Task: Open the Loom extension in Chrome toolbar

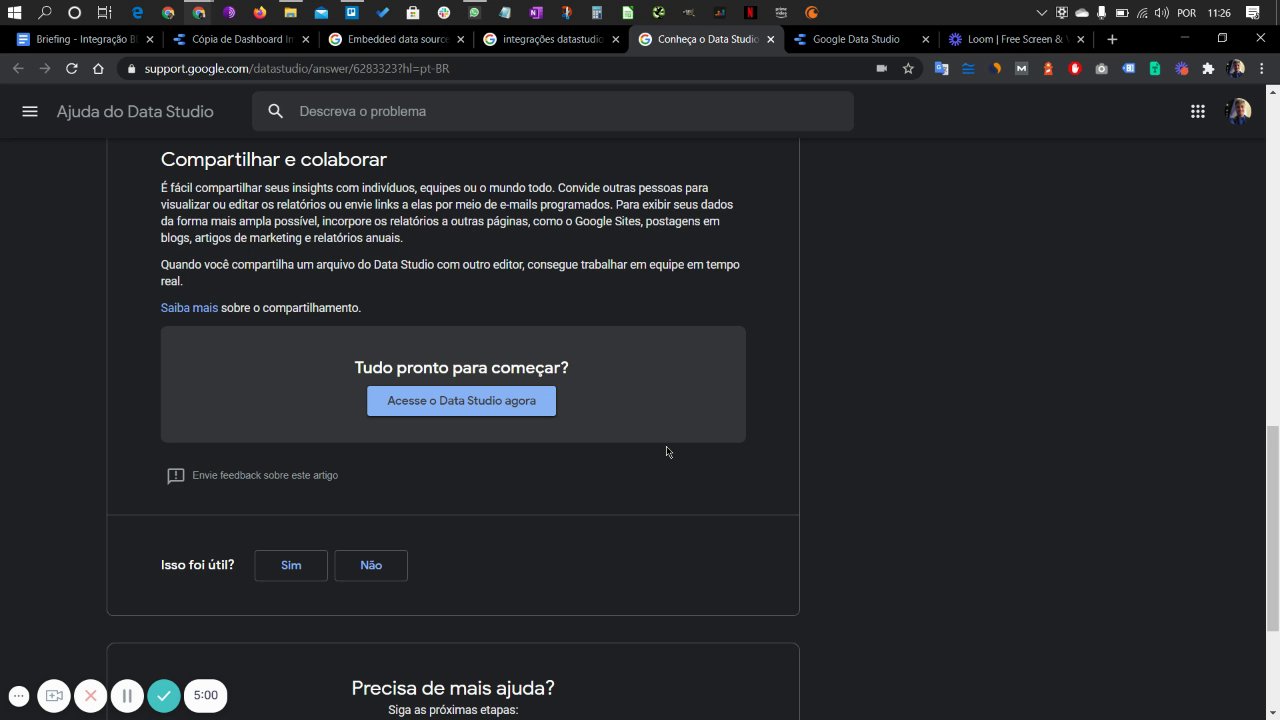Action: 1182,69
